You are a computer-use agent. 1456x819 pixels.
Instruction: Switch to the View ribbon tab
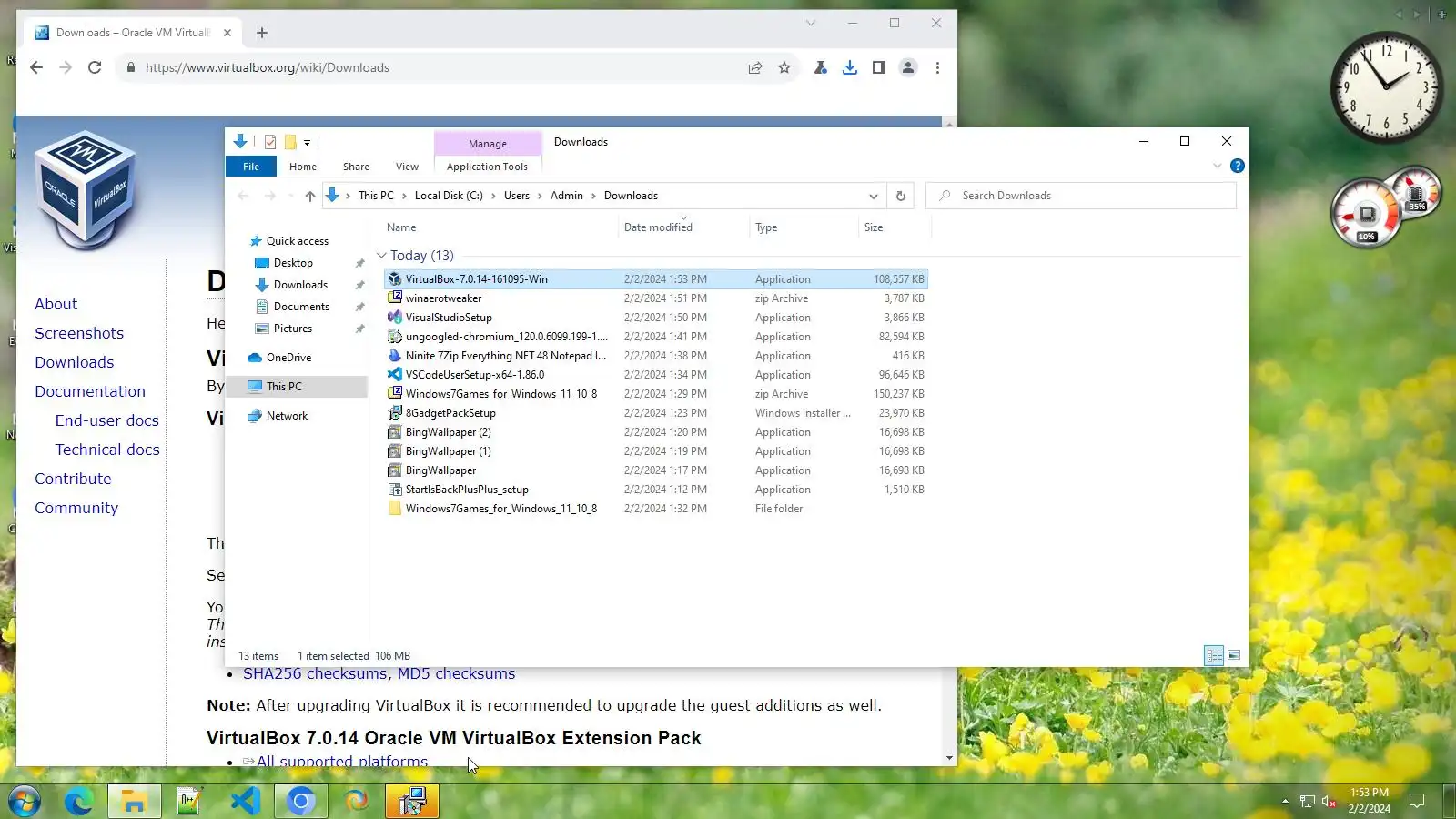[x=407, y=167]
